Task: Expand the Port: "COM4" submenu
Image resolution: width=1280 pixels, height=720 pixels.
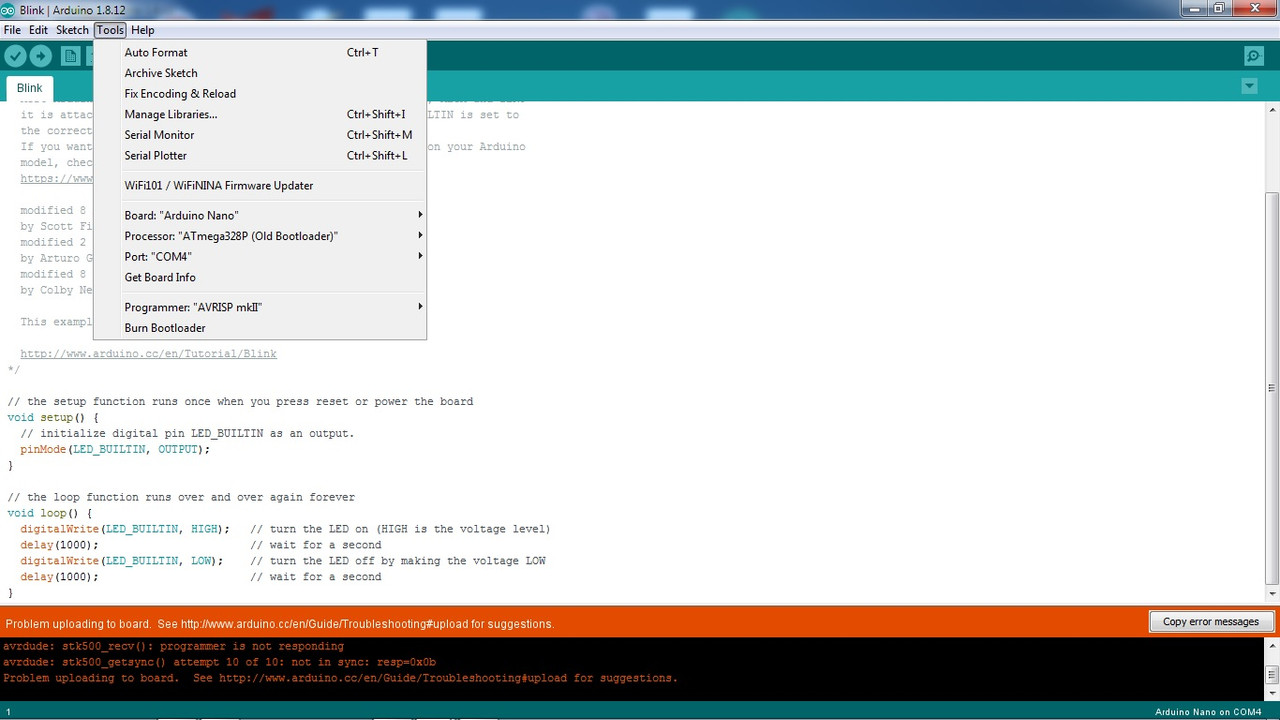Action: click(260, 257)
